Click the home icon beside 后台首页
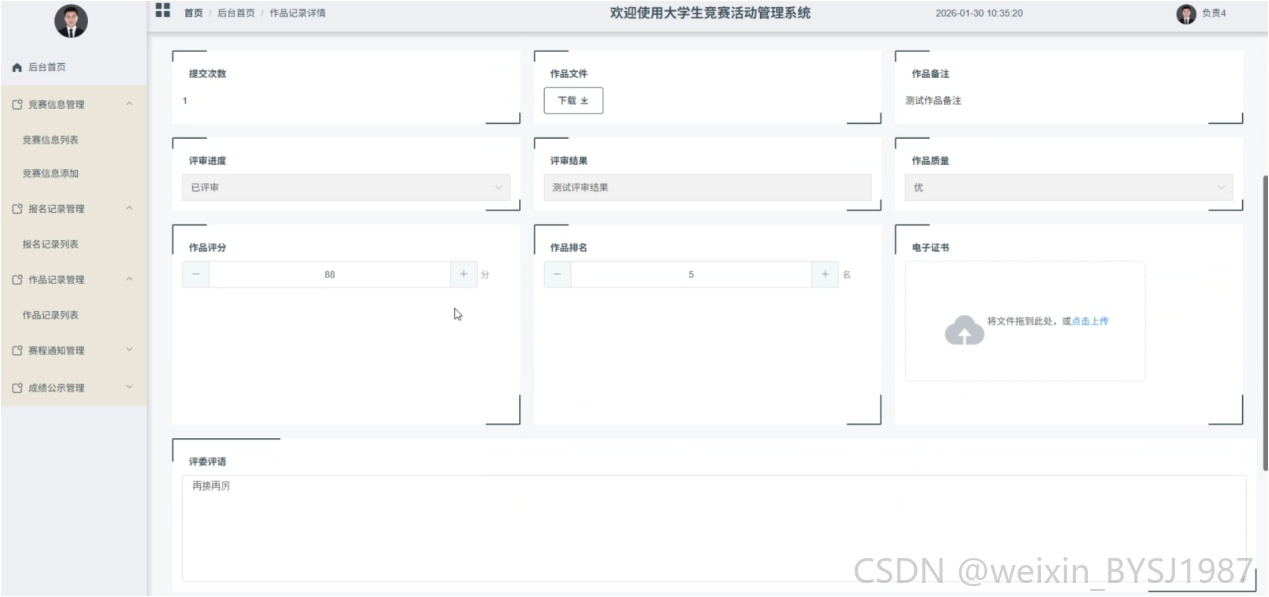 [x=16, y=67]
